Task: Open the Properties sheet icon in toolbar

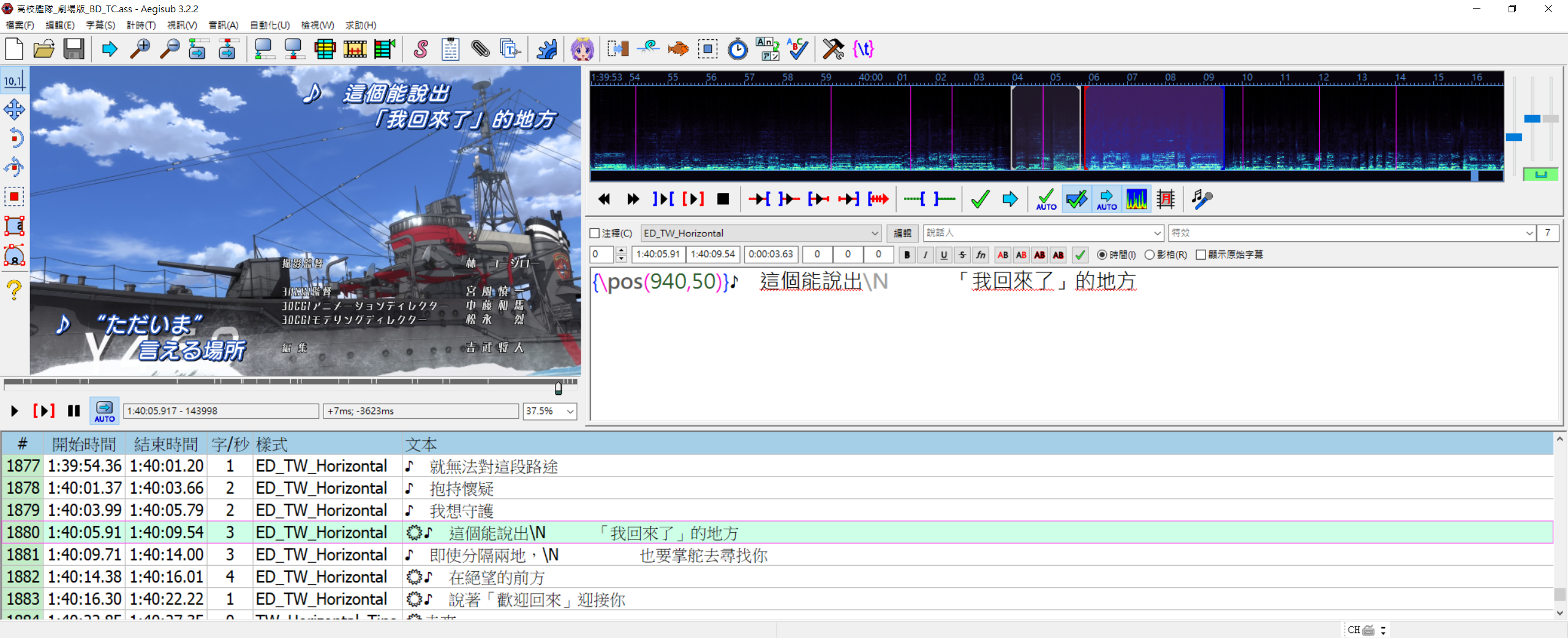Action: coord(451,49)
